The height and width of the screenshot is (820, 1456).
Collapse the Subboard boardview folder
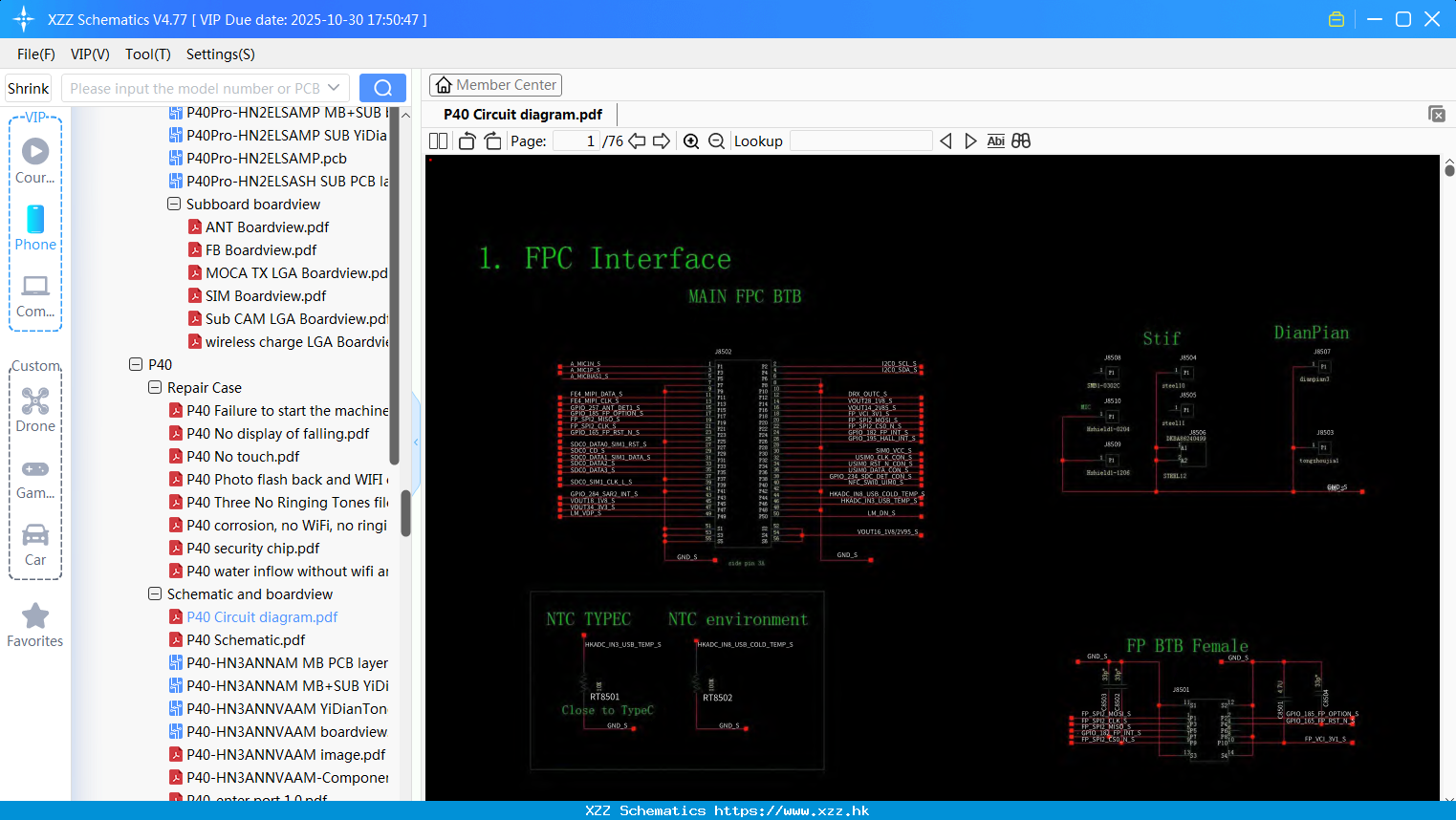[174, 205]
